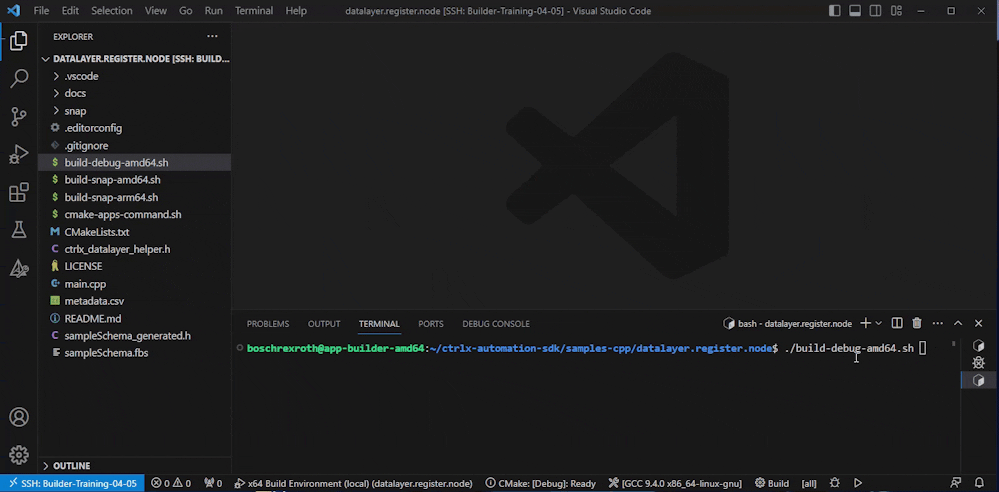Image resolution: width=999 pixels, height=492 pixels.
Task: Select the first terminal in terminal list
Action: tap(979, 345)
